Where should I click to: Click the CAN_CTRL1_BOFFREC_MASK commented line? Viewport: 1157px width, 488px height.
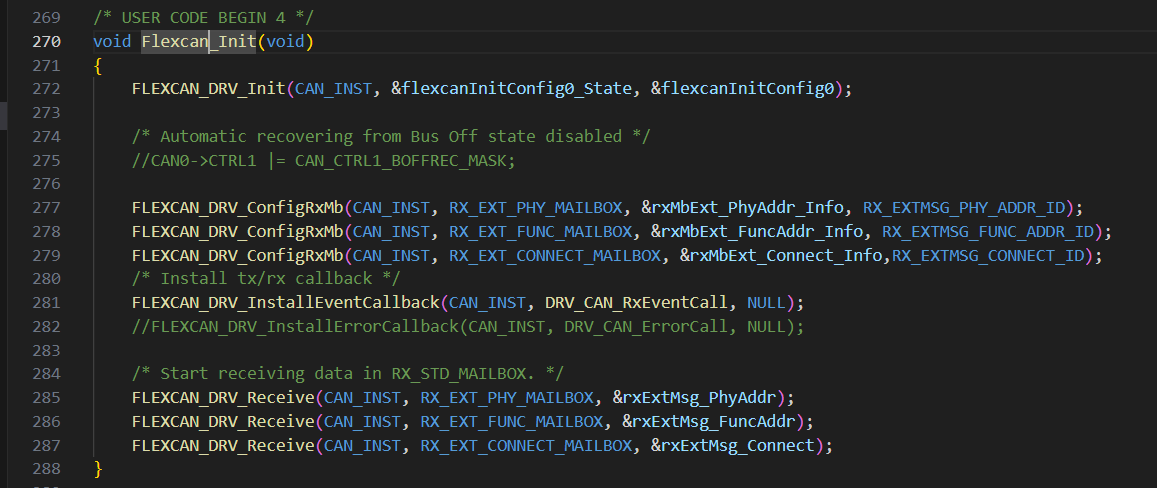322,160
